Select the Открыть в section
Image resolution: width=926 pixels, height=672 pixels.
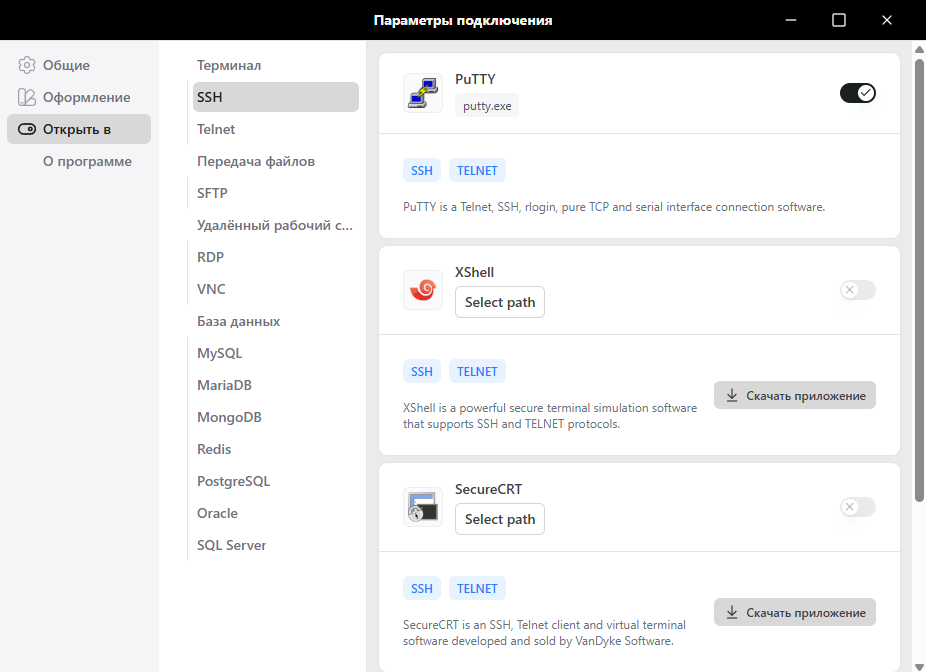point(79,129)
